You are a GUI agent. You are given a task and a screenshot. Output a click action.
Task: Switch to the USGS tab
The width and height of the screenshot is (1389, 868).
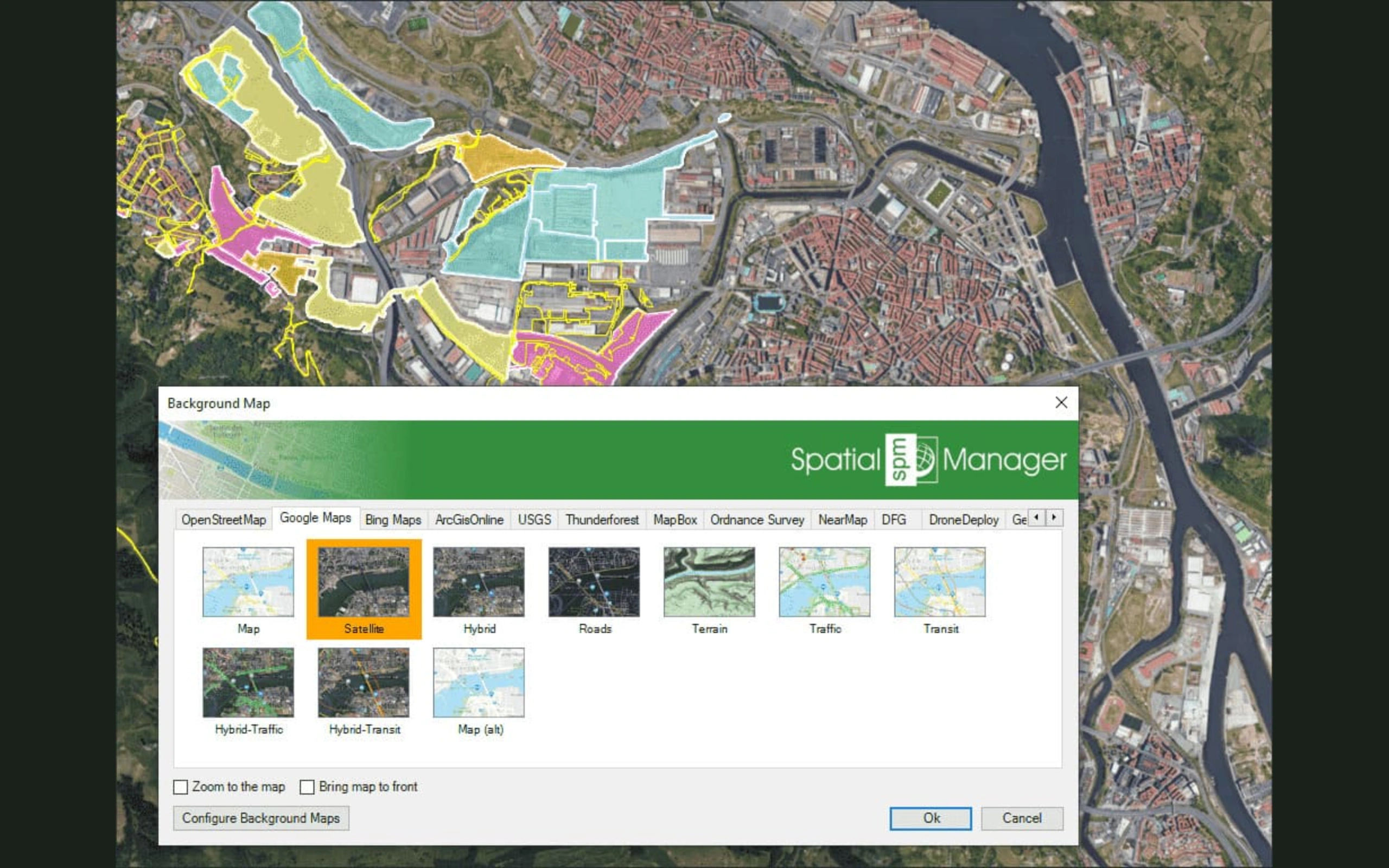534,520
